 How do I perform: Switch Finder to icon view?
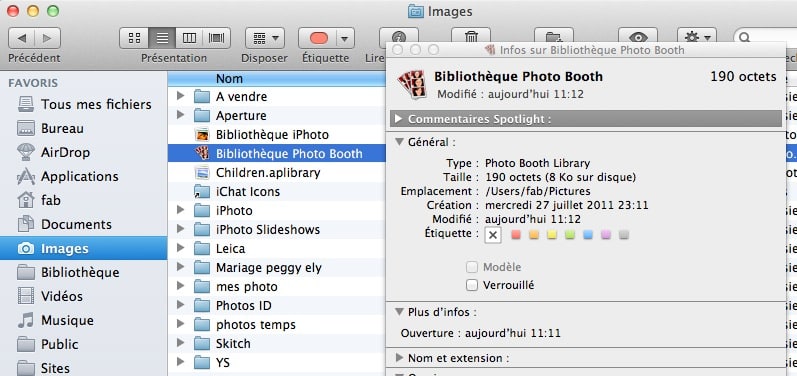[x=134, y=38]
